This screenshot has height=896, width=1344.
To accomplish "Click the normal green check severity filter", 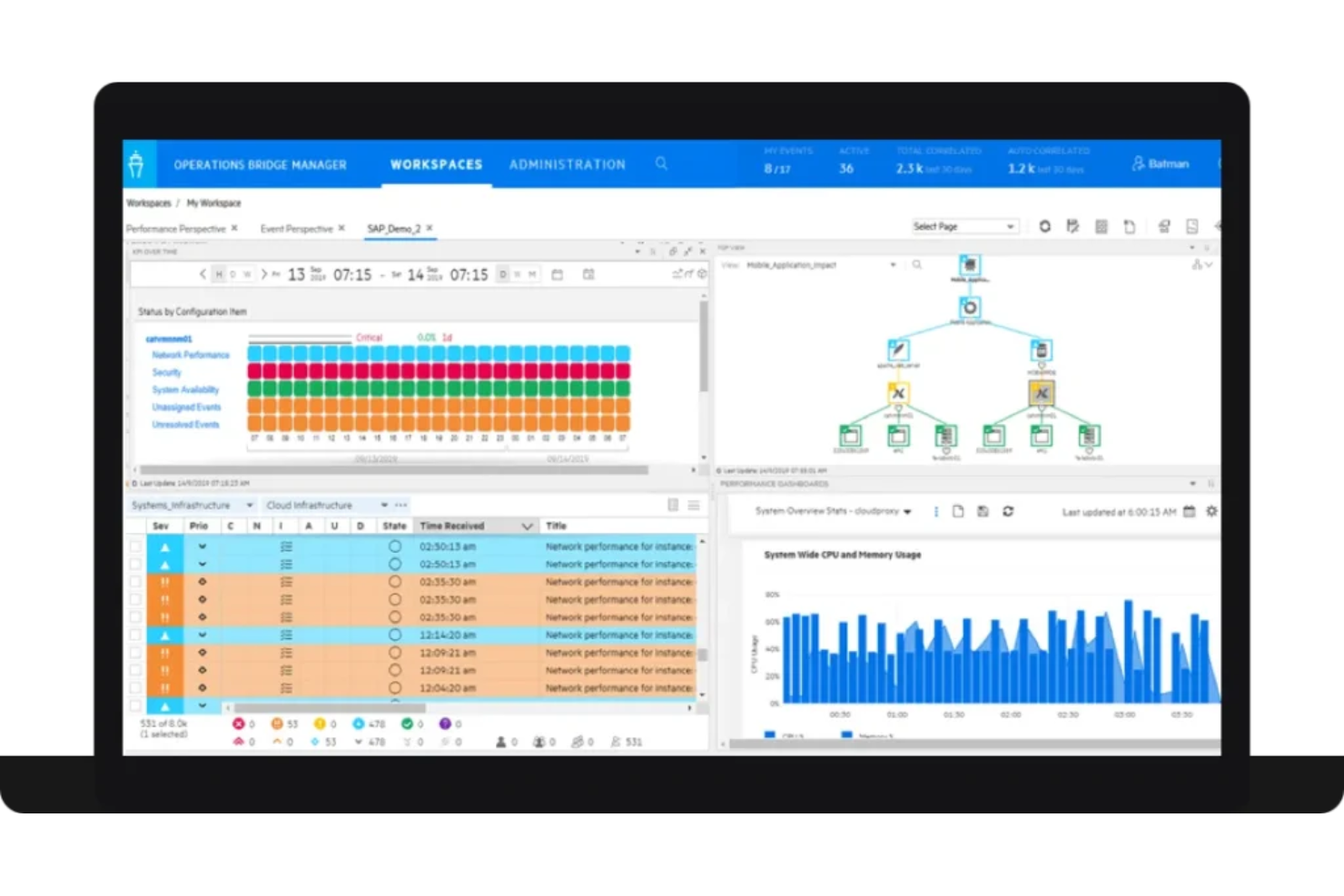I will pos(407,724).
